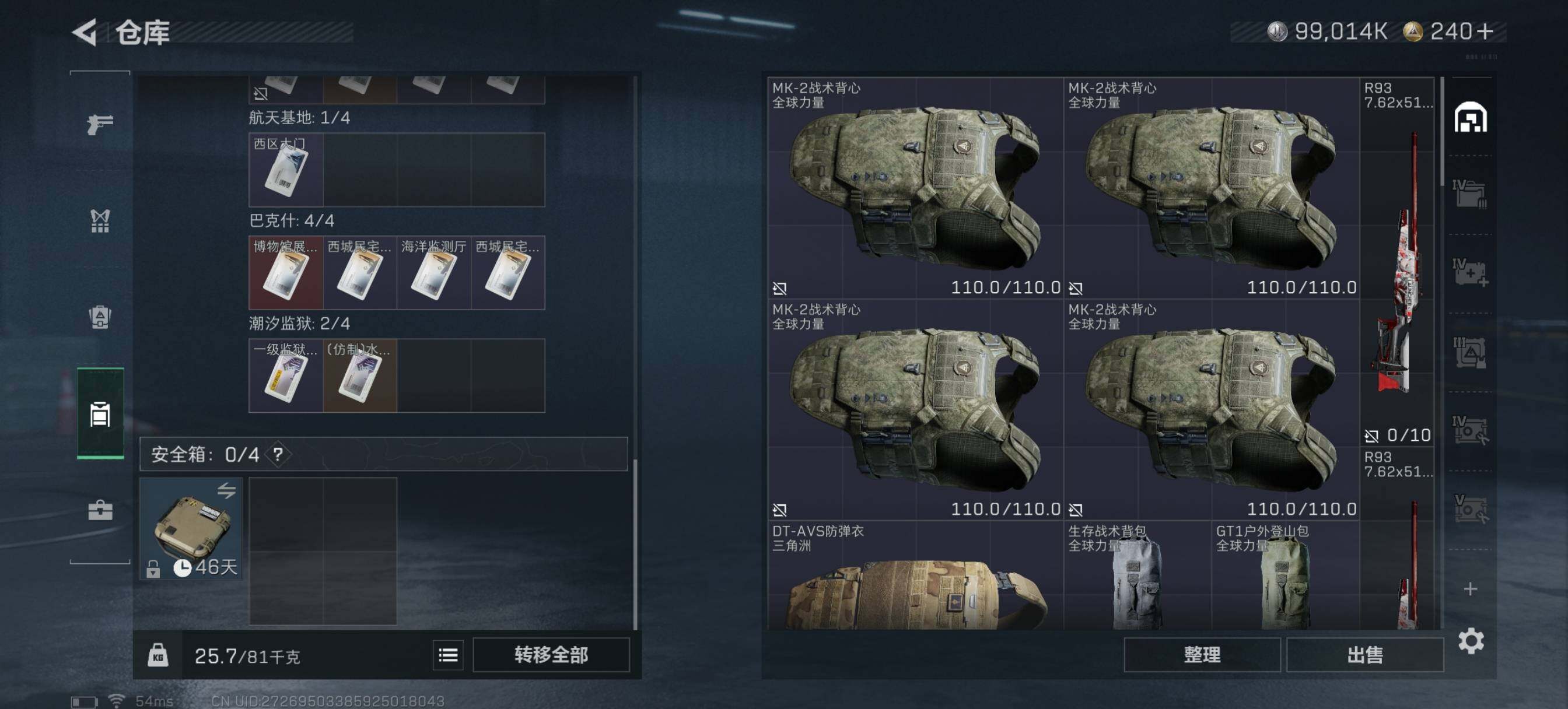Open the level V container tab
The image size is (1568, 709).
coord(1470,509)
